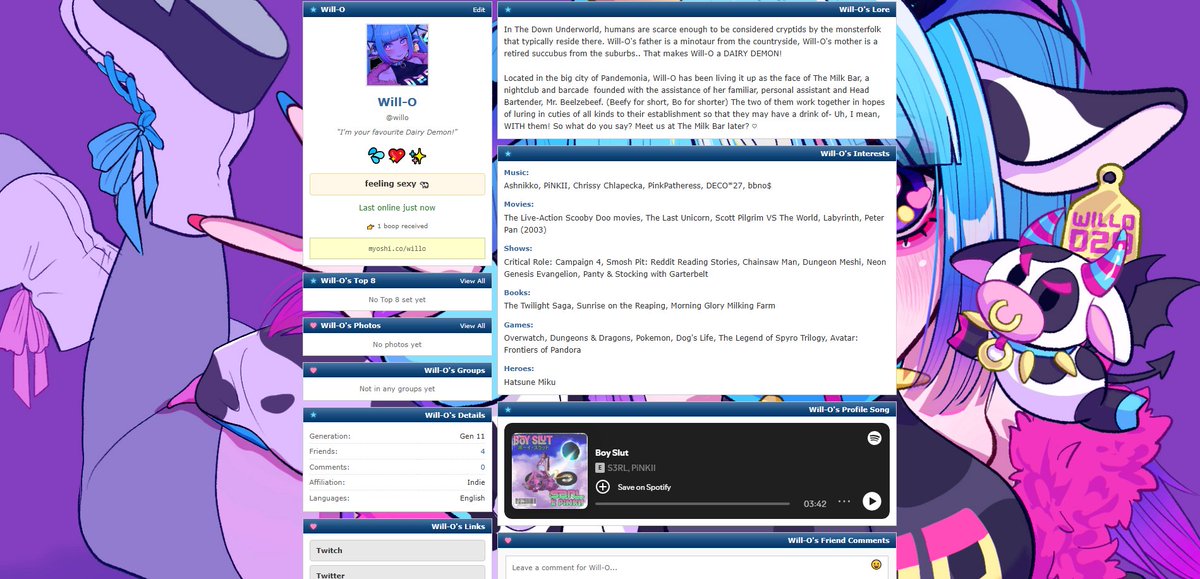Click the star icon in the Will-O name header
Image resolution: width=1200 pixels, height=579 pixels.
tap(313, 9)
